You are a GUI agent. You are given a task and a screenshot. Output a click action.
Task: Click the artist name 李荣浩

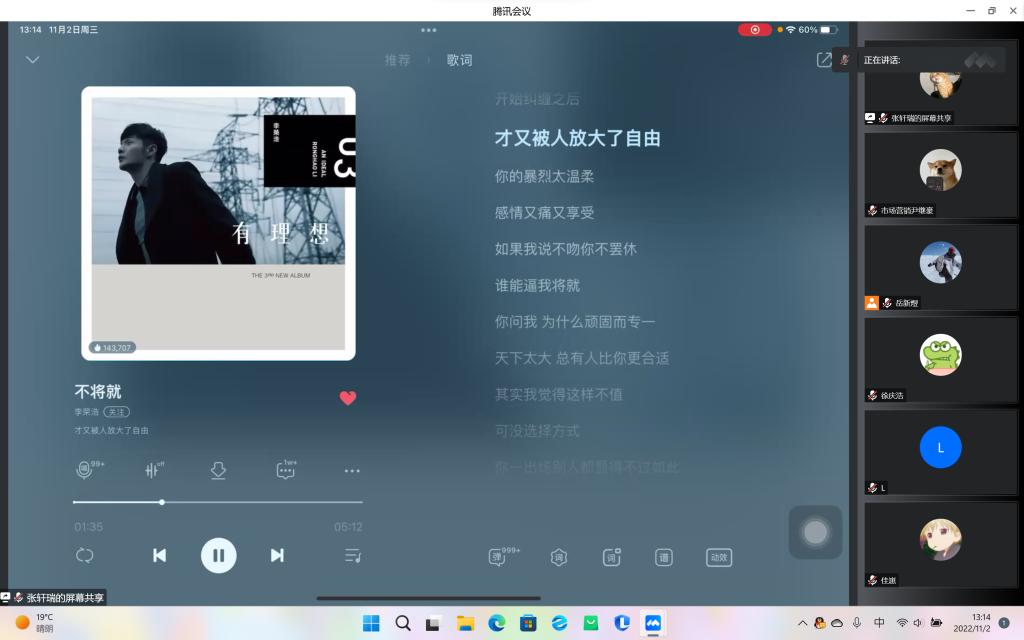coord(86,412)
